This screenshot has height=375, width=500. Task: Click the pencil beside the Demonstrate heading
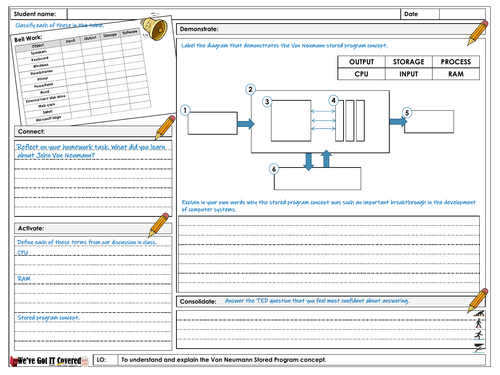[x=478, y=33]
